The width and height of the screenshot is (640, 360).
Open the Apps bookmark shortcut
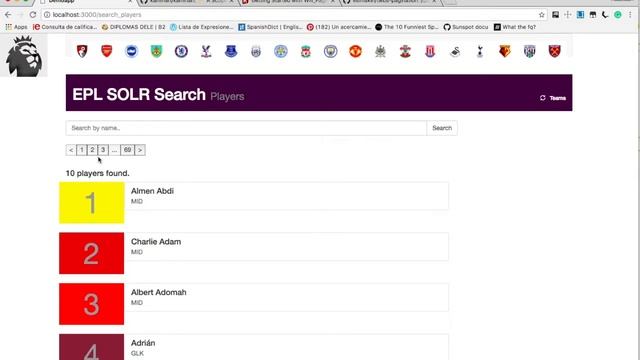(17, 27)
